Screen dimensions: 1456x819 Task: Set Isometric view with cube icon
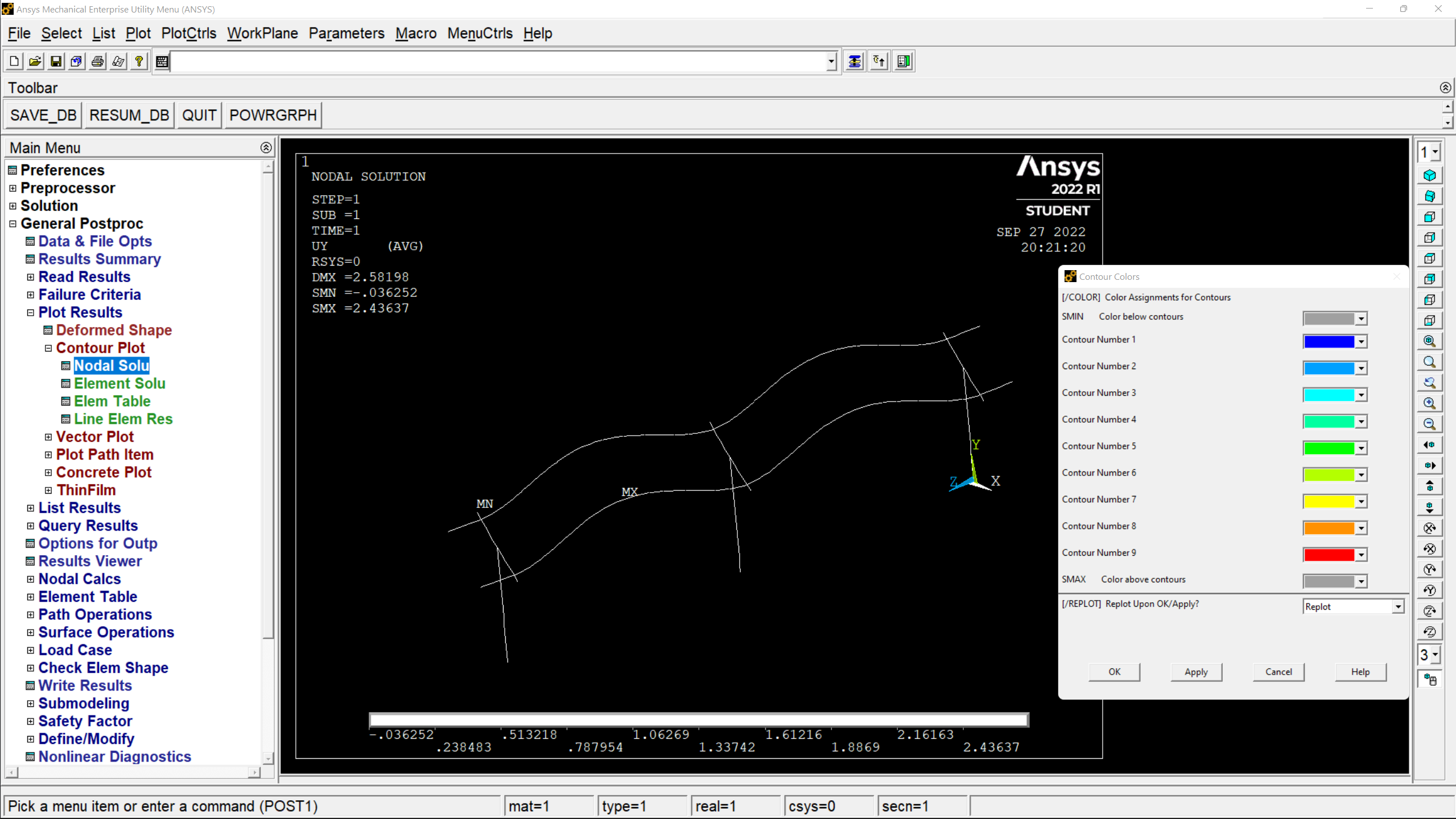click(x=1430, y=176)
